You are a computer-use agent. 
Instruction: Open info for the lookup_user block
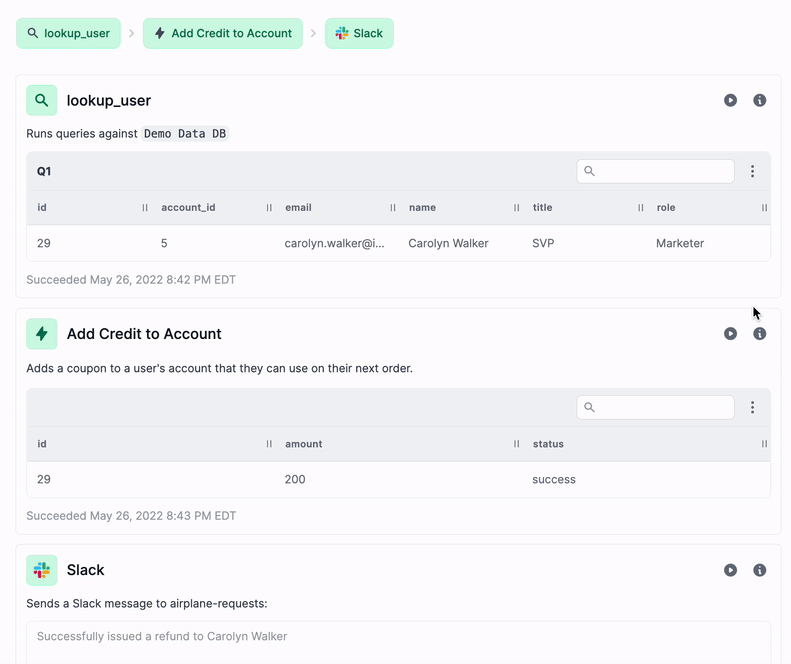pyautogui.click(x=759, y=100)
